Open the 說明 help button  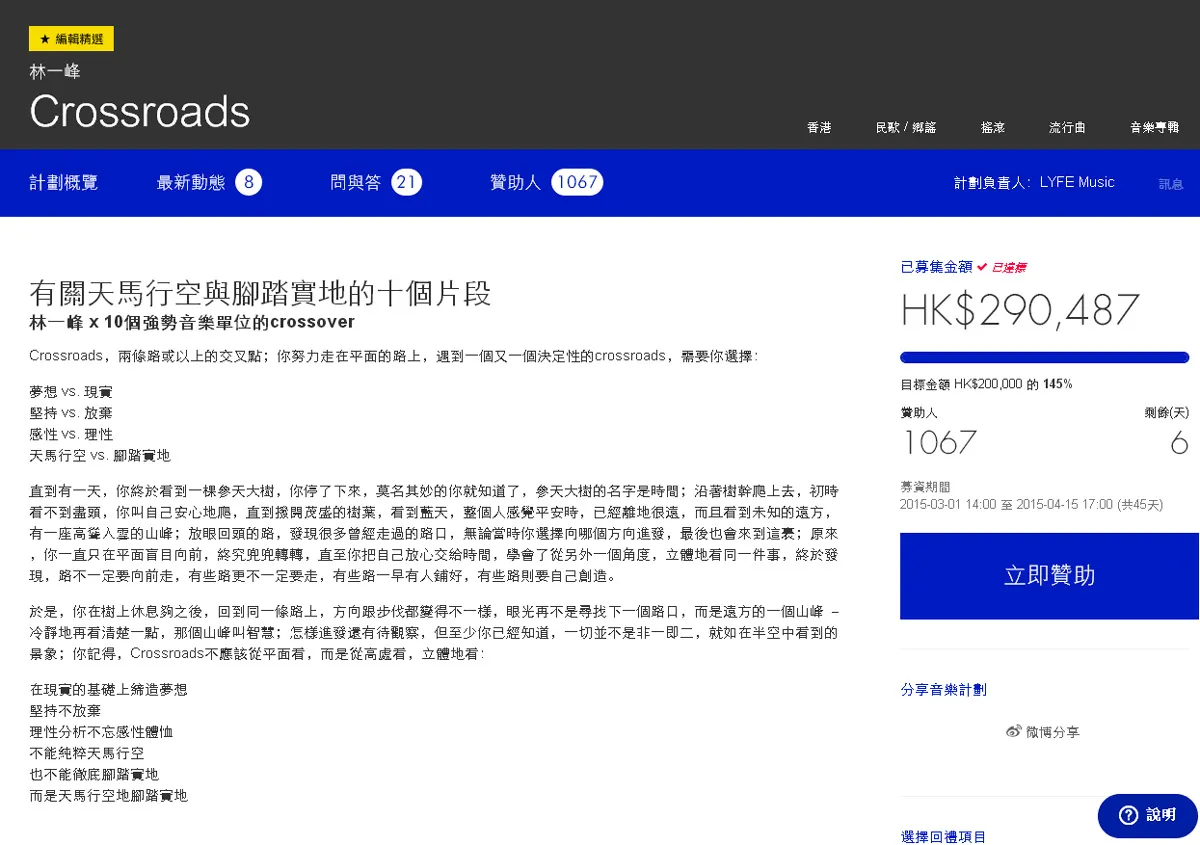click(x=1148, y=815)
